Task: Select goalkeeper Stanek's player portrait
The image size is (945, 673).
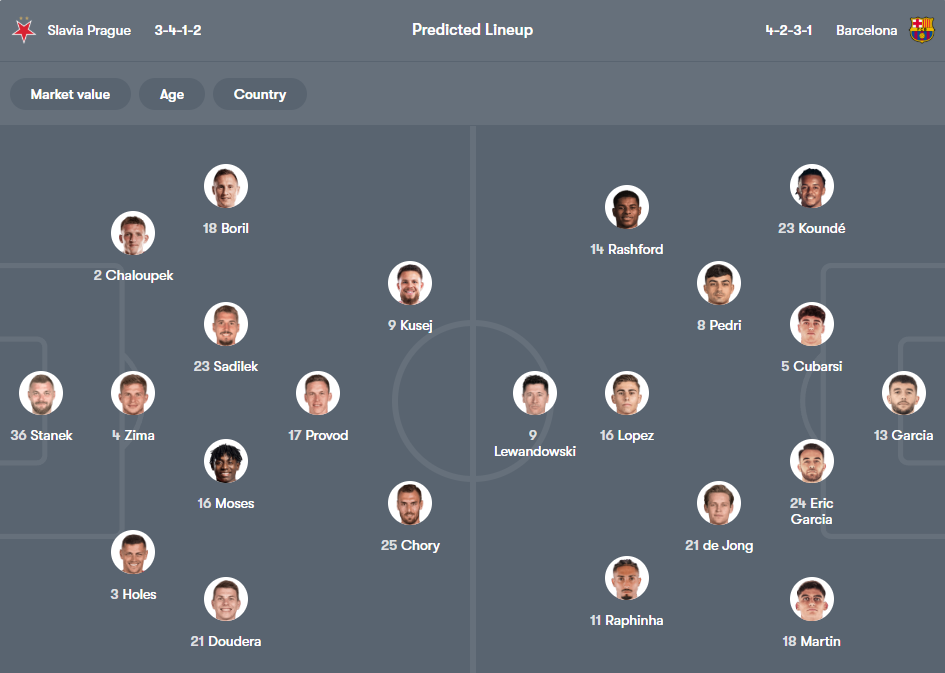Action: (41, 393)
